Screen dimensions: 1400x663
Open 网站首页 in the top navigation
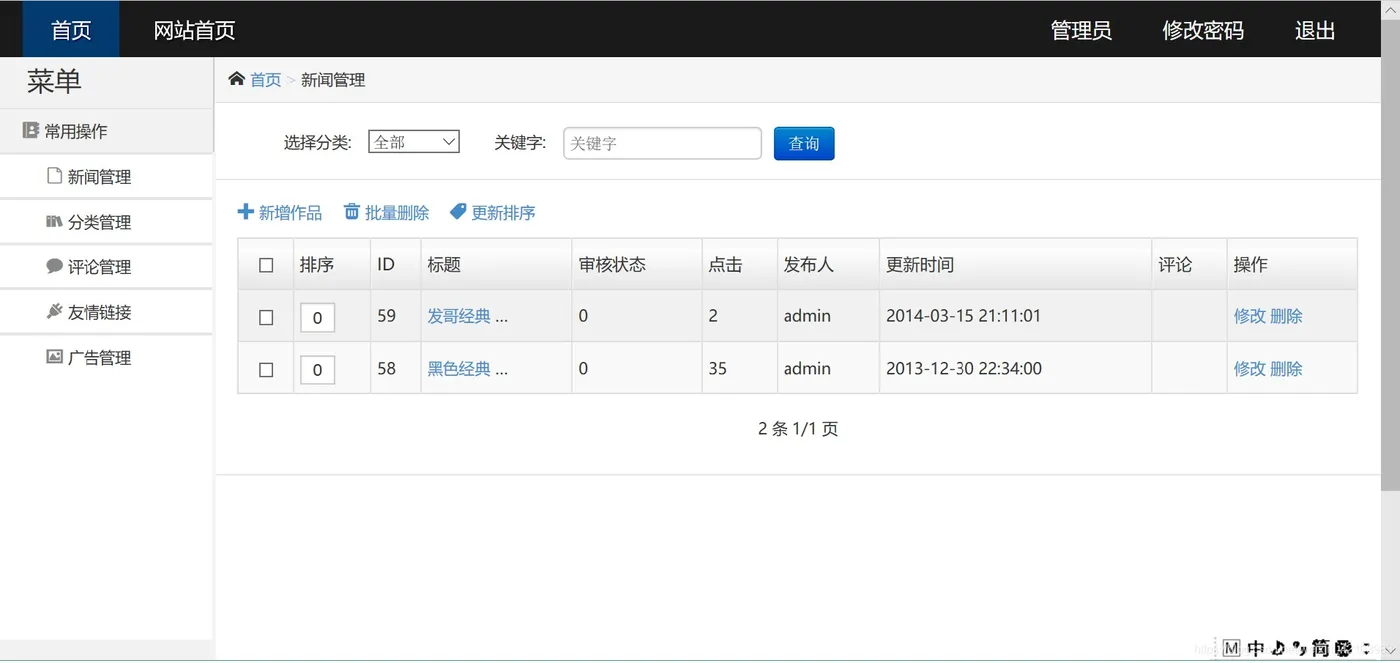click(194, 30)
